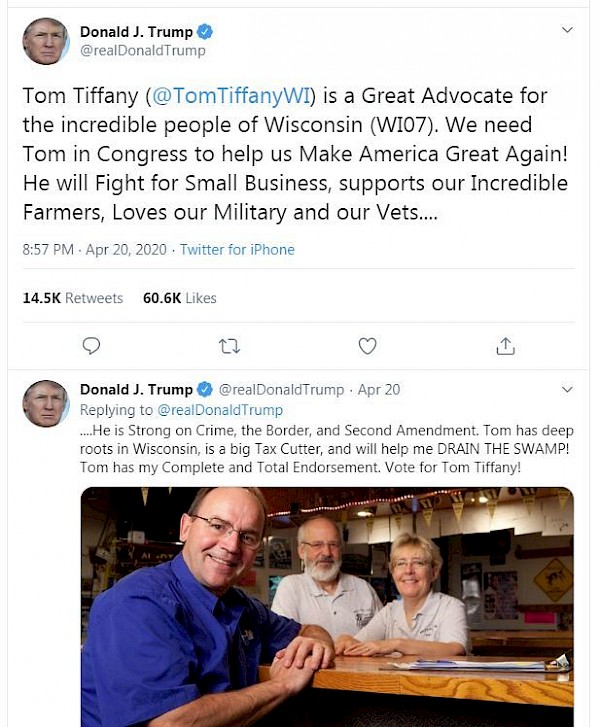
Task: Like the tweet with the heart icon
Action: [x=367, y=346]
